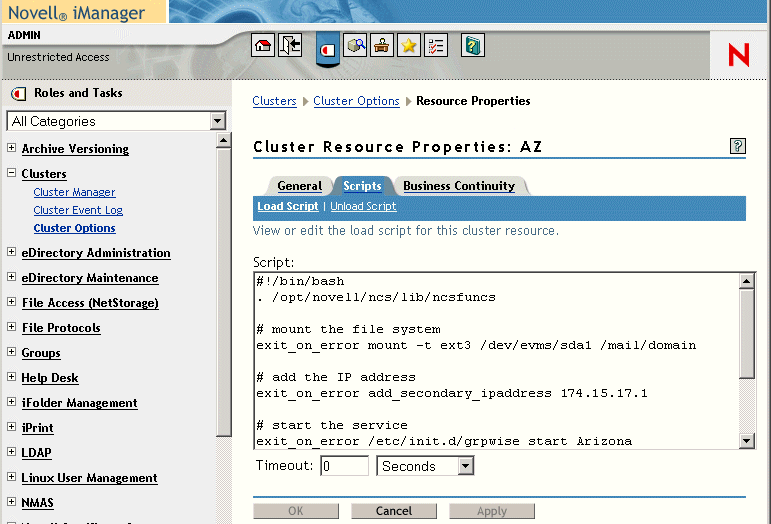Expand the eDirectory Administration category
Image resolution: width=771 pixels, height=524 pixels.
12,253
